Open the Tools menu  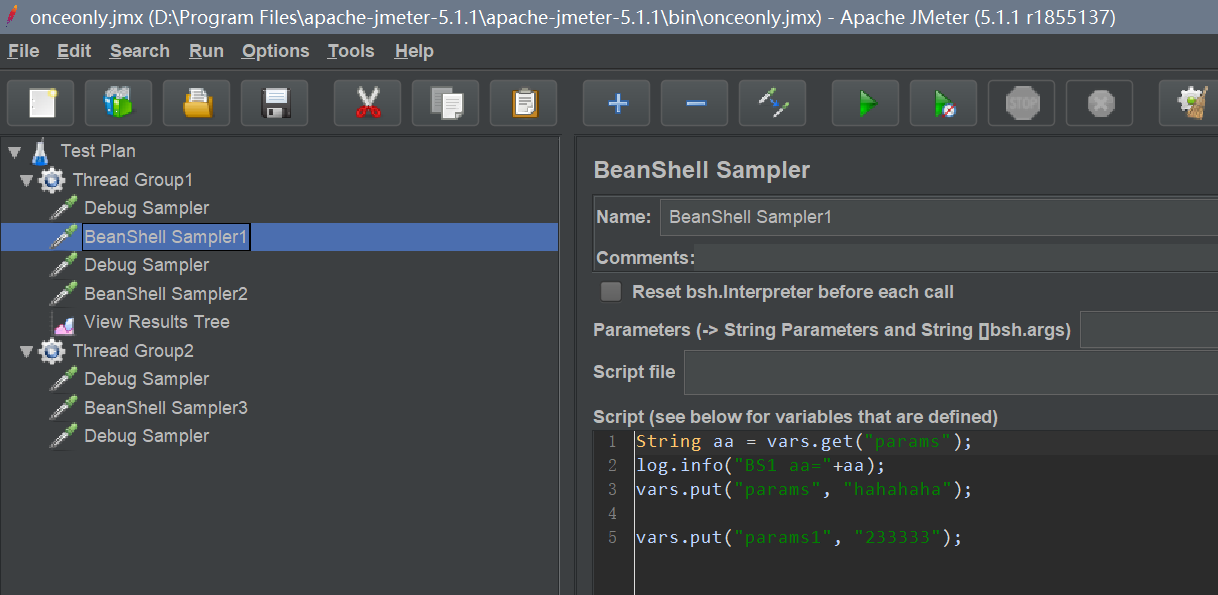click(351, 51)
